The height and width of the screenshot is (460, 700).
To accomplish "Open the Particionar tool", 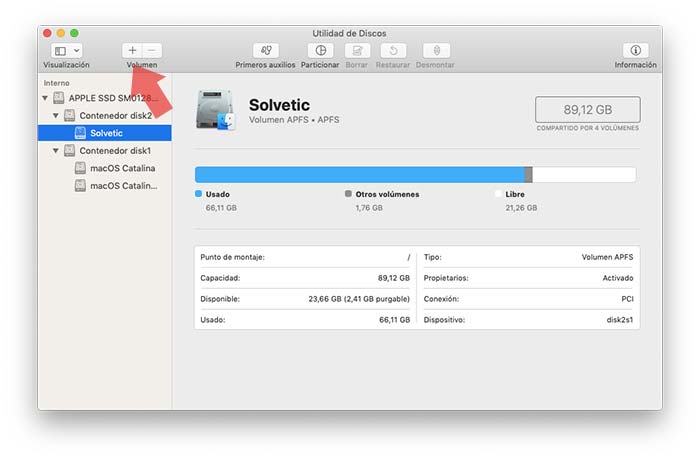I will click(x=321, y=50).
